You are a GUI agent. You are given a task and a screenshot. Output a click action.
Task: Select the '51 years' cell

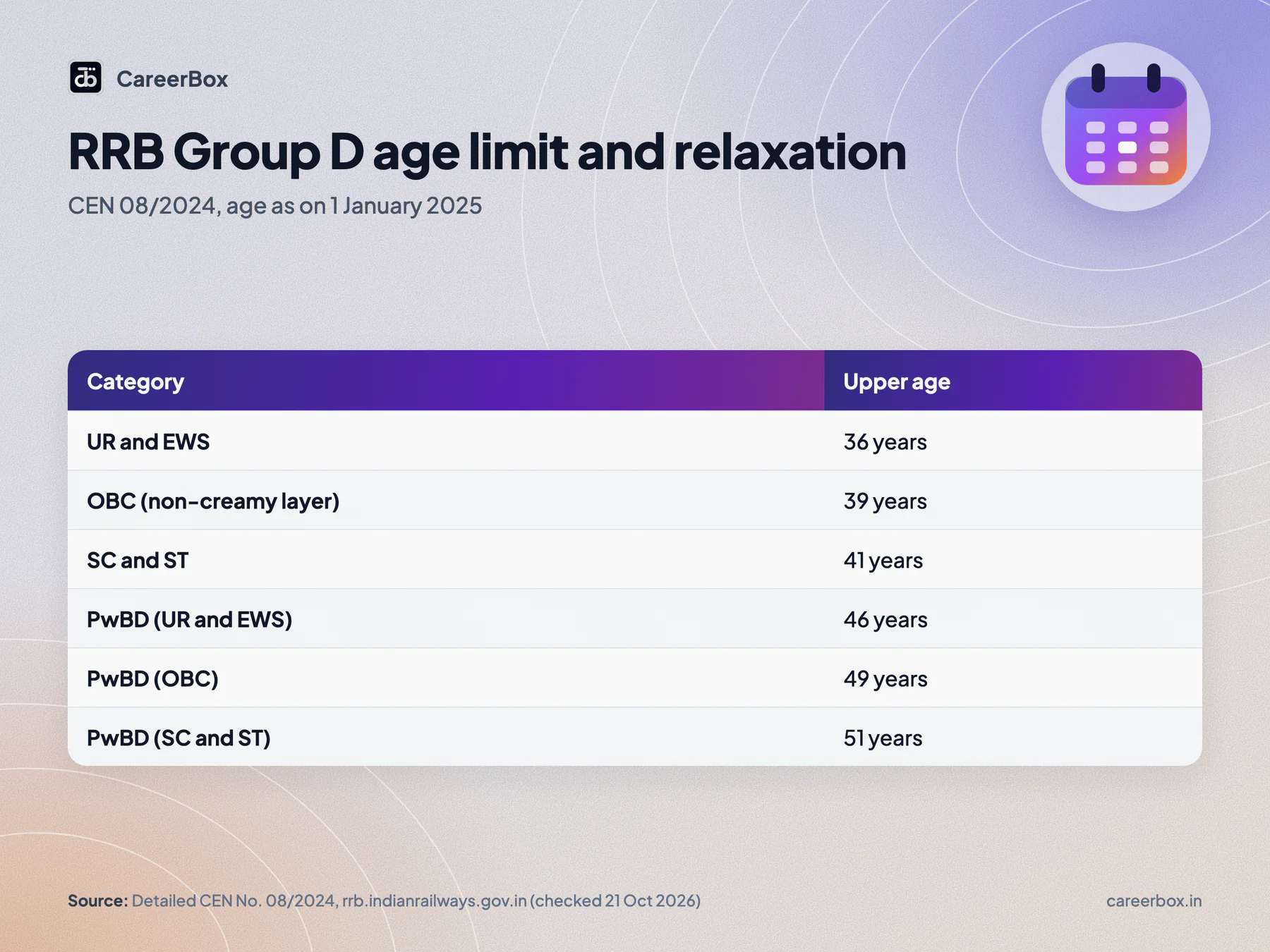1013,738
